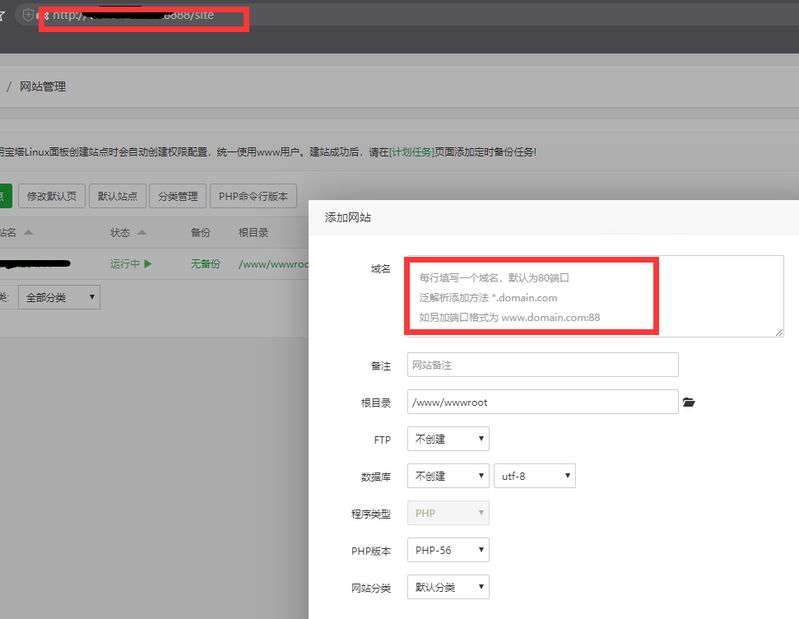799x619 pixels.
Task: Click the shield icon in address bar
Action: coord(28,16)
